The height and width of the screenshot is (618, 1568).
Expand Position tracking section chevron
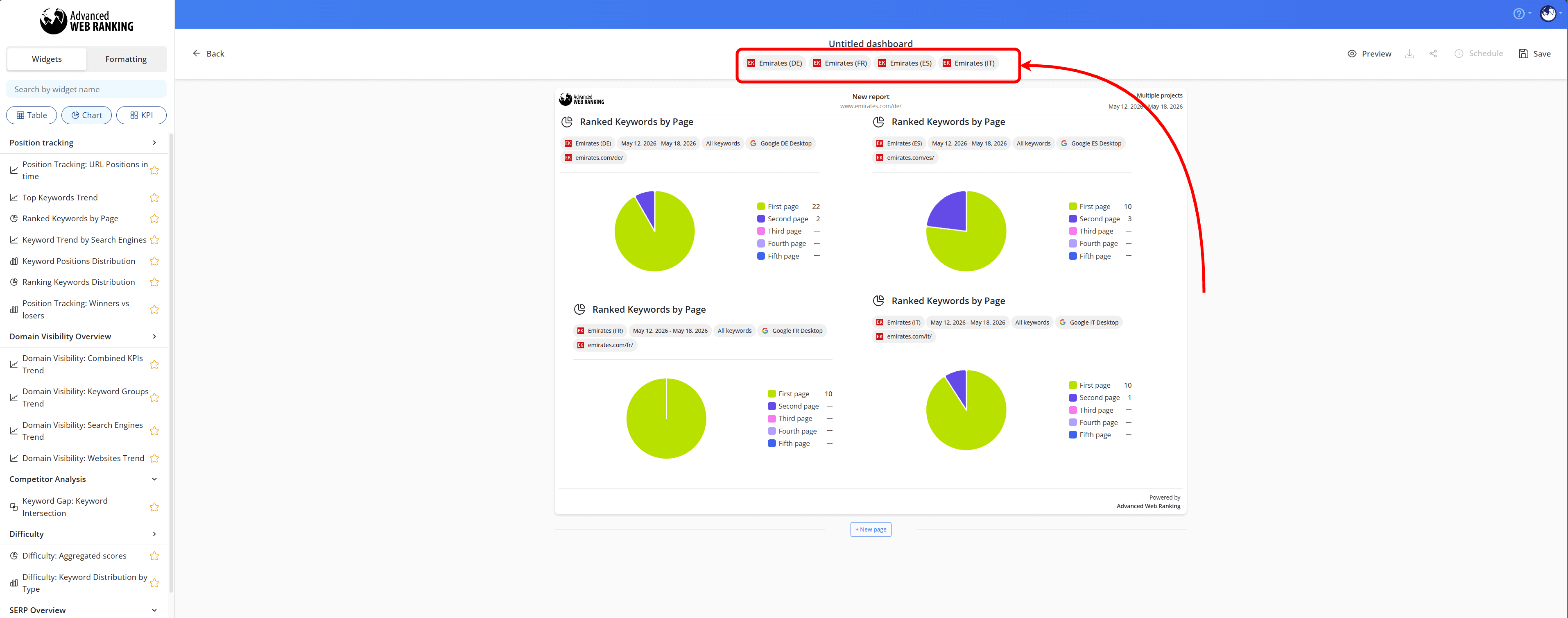[154, 143]
